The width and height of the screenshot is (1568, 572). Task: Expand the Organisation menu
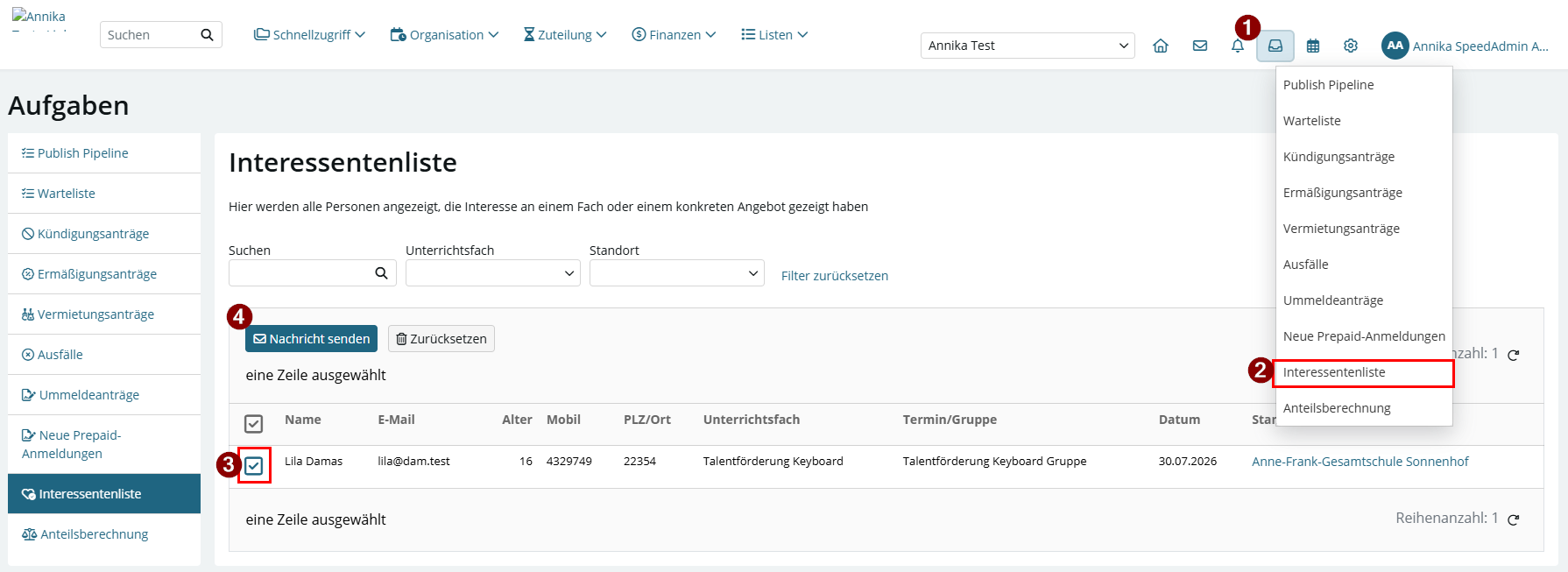click(x=445, y=35)
